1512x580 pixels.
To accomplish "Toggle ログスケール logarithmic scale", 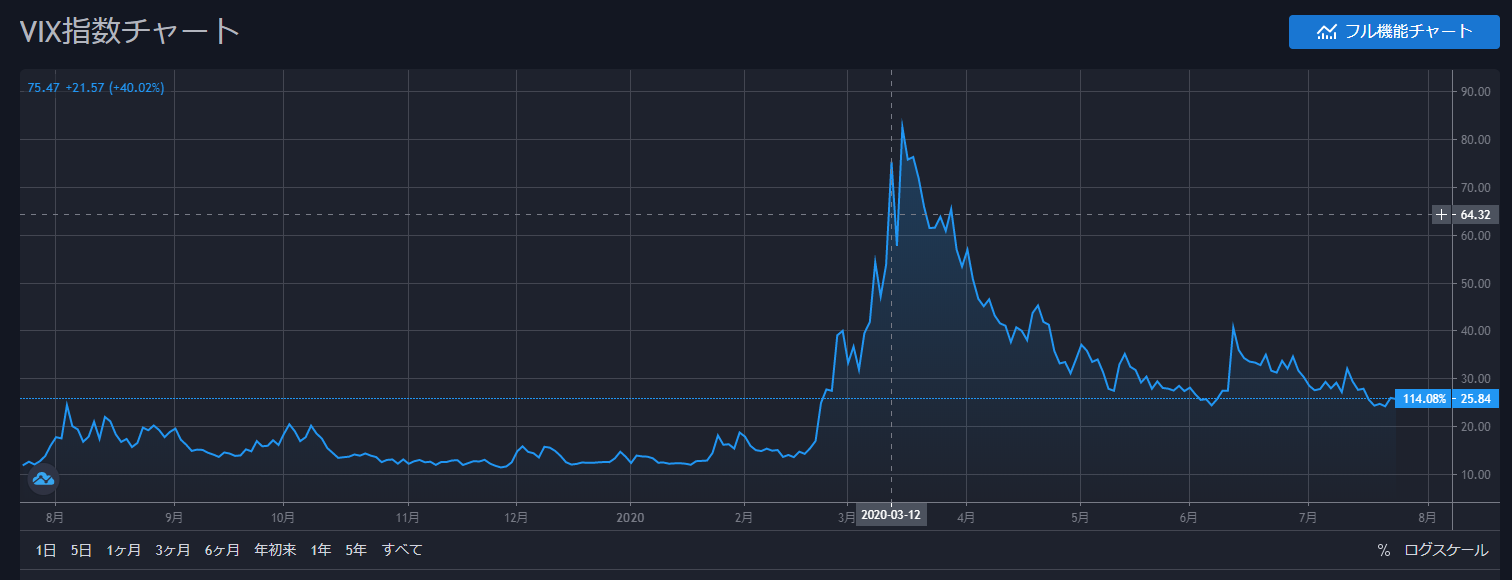I will 1446,550.
